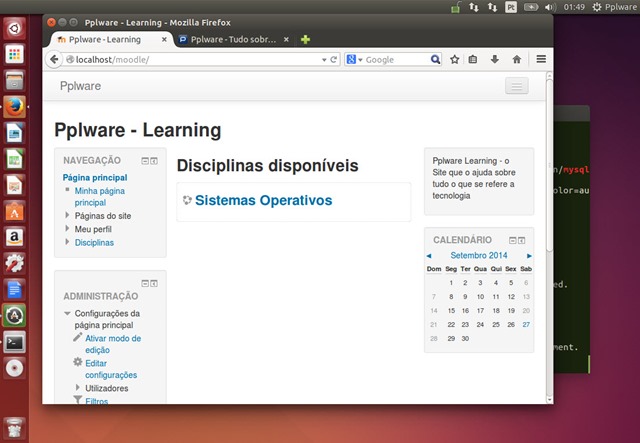The width and height of the screenshot is (640, 443).
Task: Open Software Updater dock icon
Action: click(14, 316)
